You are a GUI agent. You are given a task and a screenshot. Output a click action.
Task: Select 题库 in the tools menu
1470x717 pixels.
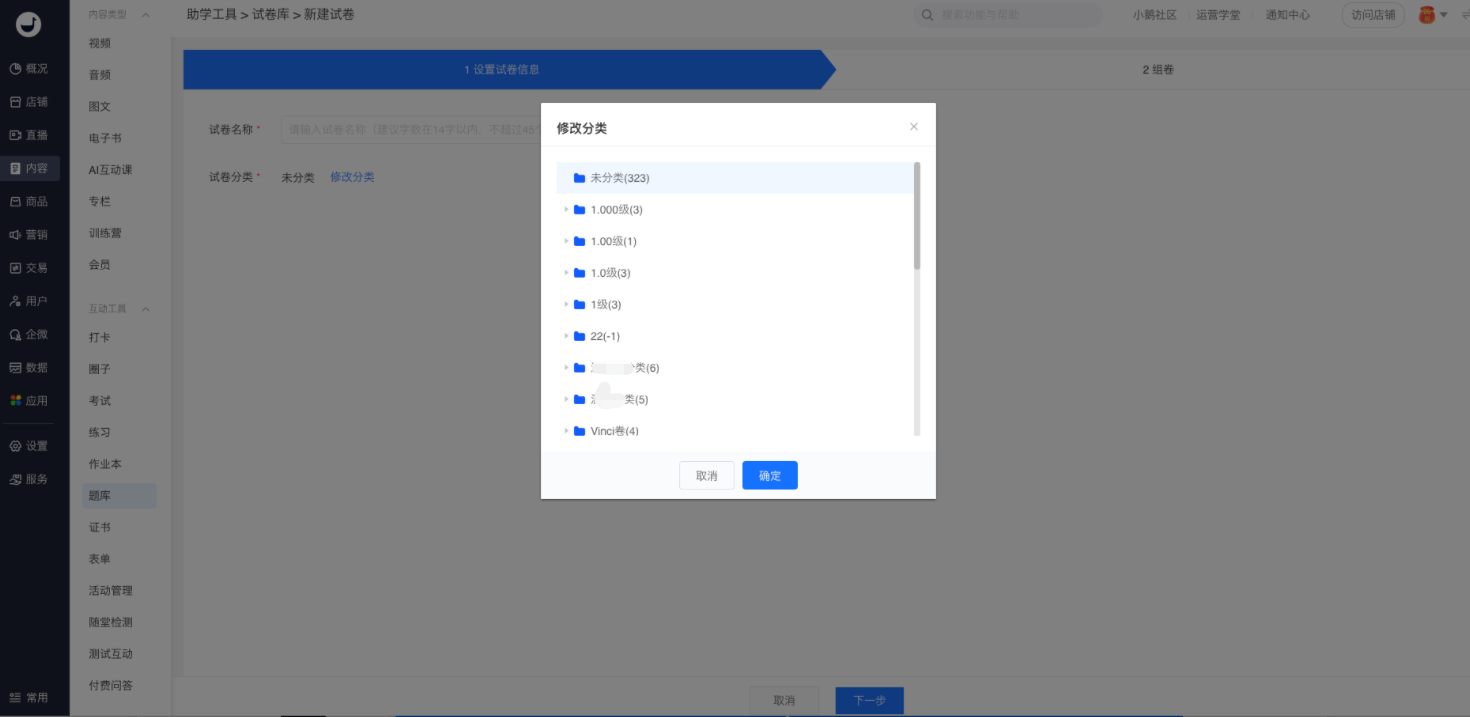[119, 496]
